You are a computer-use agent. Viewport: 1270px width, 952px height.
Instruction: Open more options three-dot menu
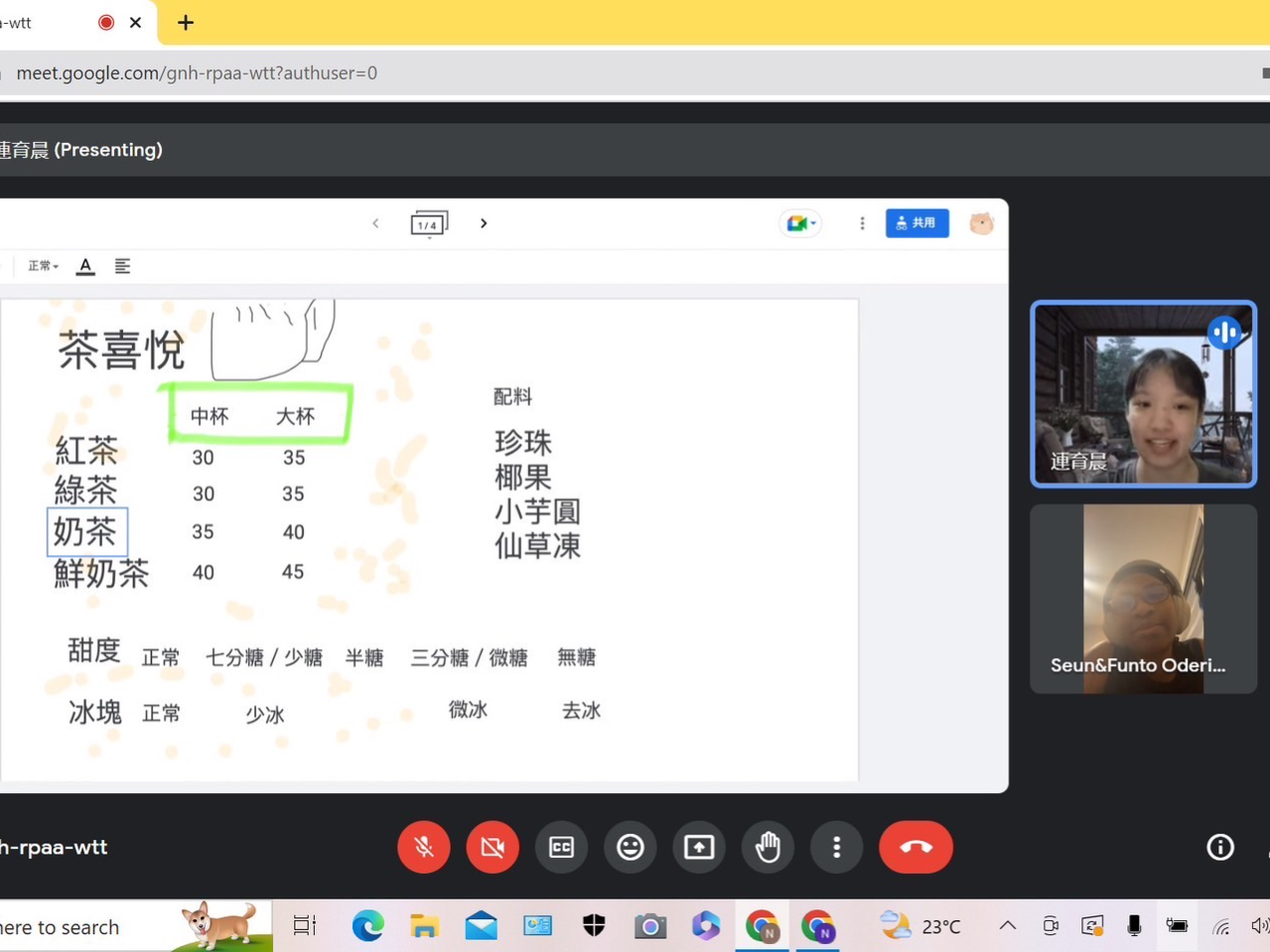coord(836,847)
